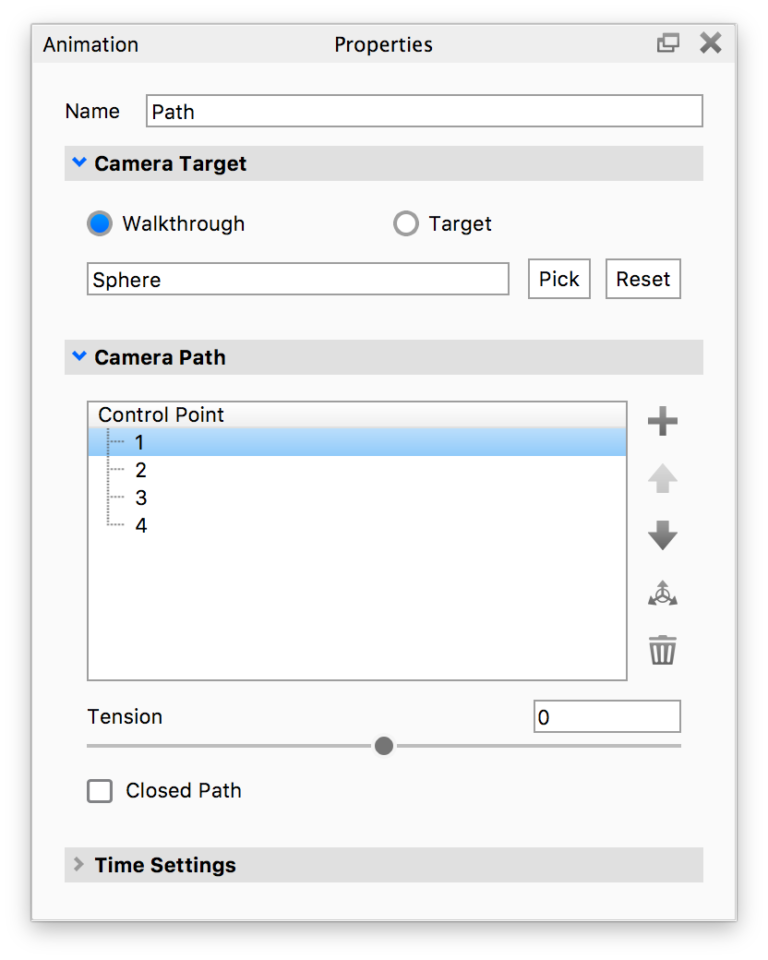Screen dimensions: 768x960
Task: Select the Walkthrough radio button
Action: (99, 223)
